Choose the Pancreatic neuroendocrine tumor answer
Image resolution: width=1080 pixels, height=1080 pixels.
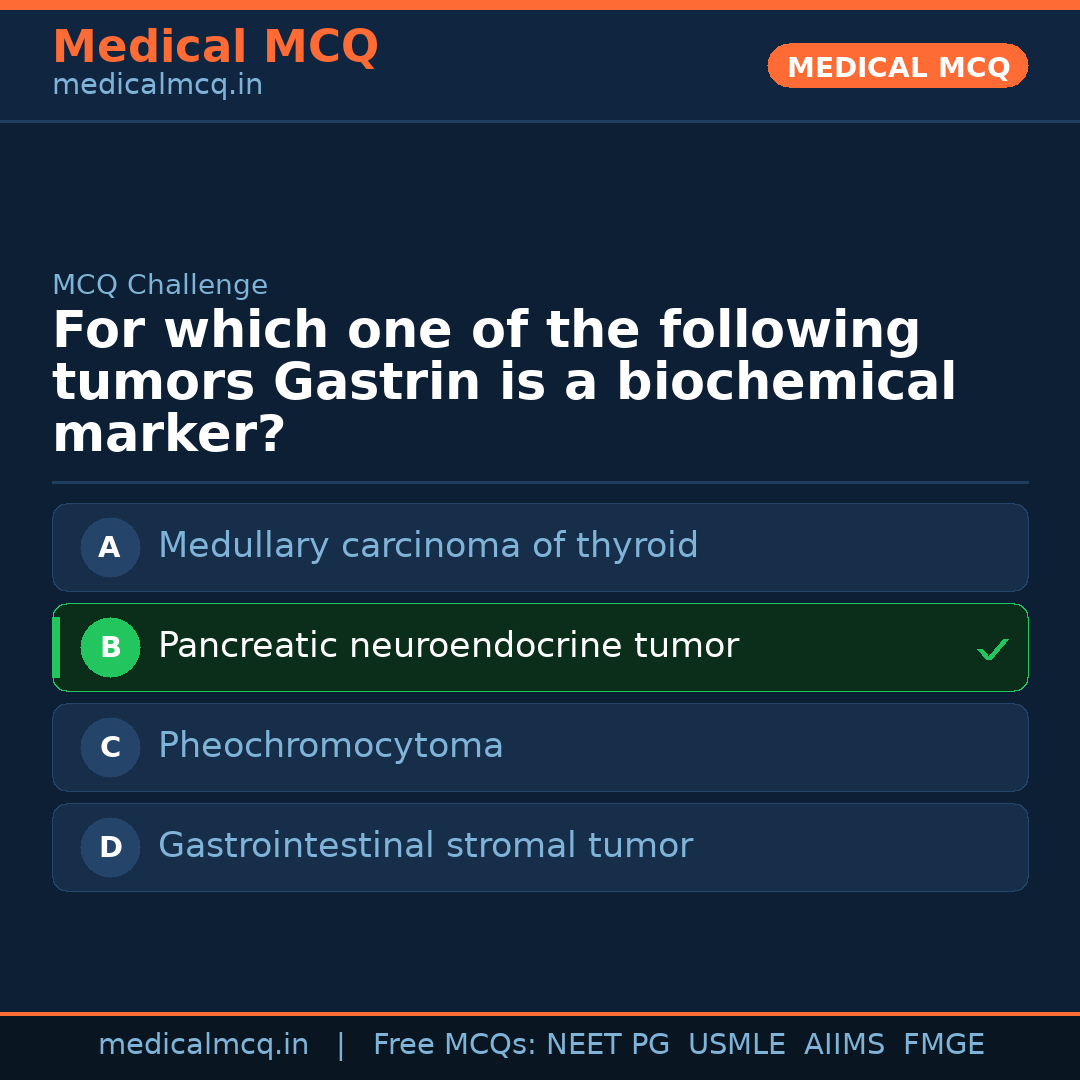[448, 646]
